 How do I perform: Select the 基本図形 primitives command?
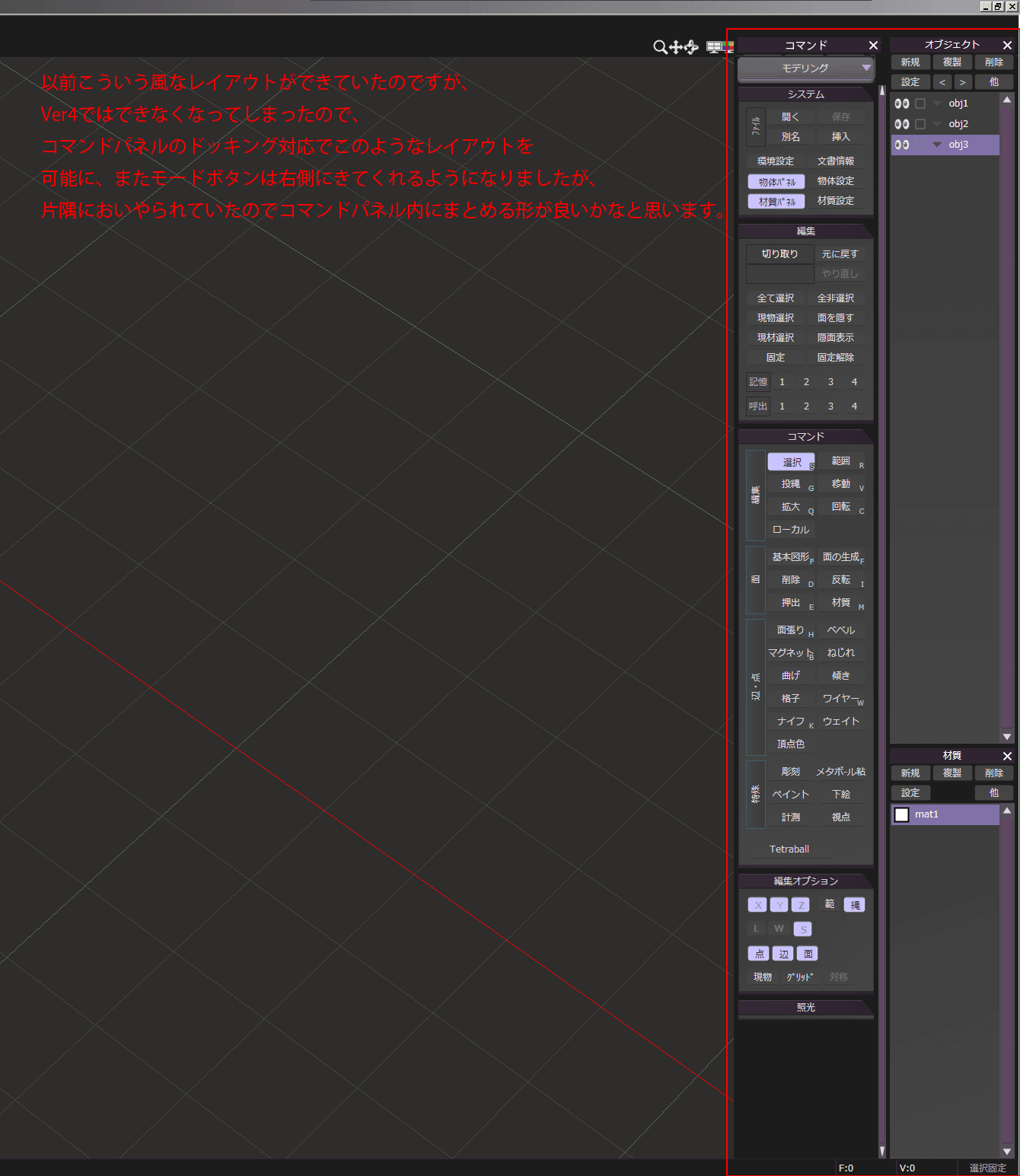pyautogui.click(x=792, y=557)
